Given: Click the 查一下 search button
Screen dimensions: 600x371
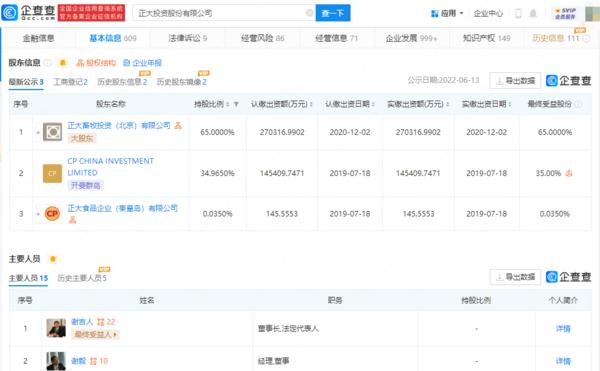Looking at the screenshot, I should tap(333, 13).
